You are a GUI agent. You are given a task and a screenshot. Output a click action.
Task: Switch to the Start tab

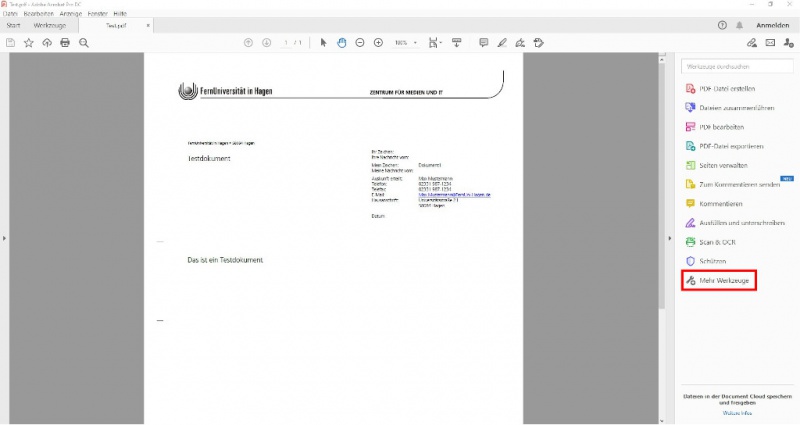coord(13,25)
